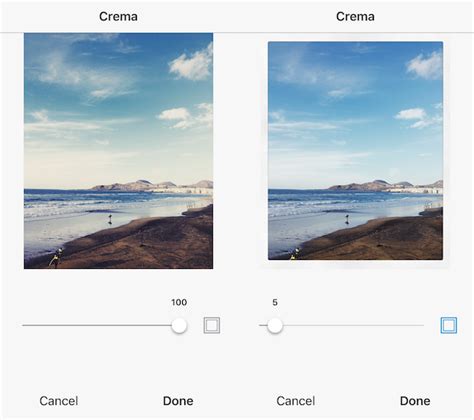Tap the large upper cloud in the borderless photo
The width and height of the screenshot is (474, 420).
[191, 64]
